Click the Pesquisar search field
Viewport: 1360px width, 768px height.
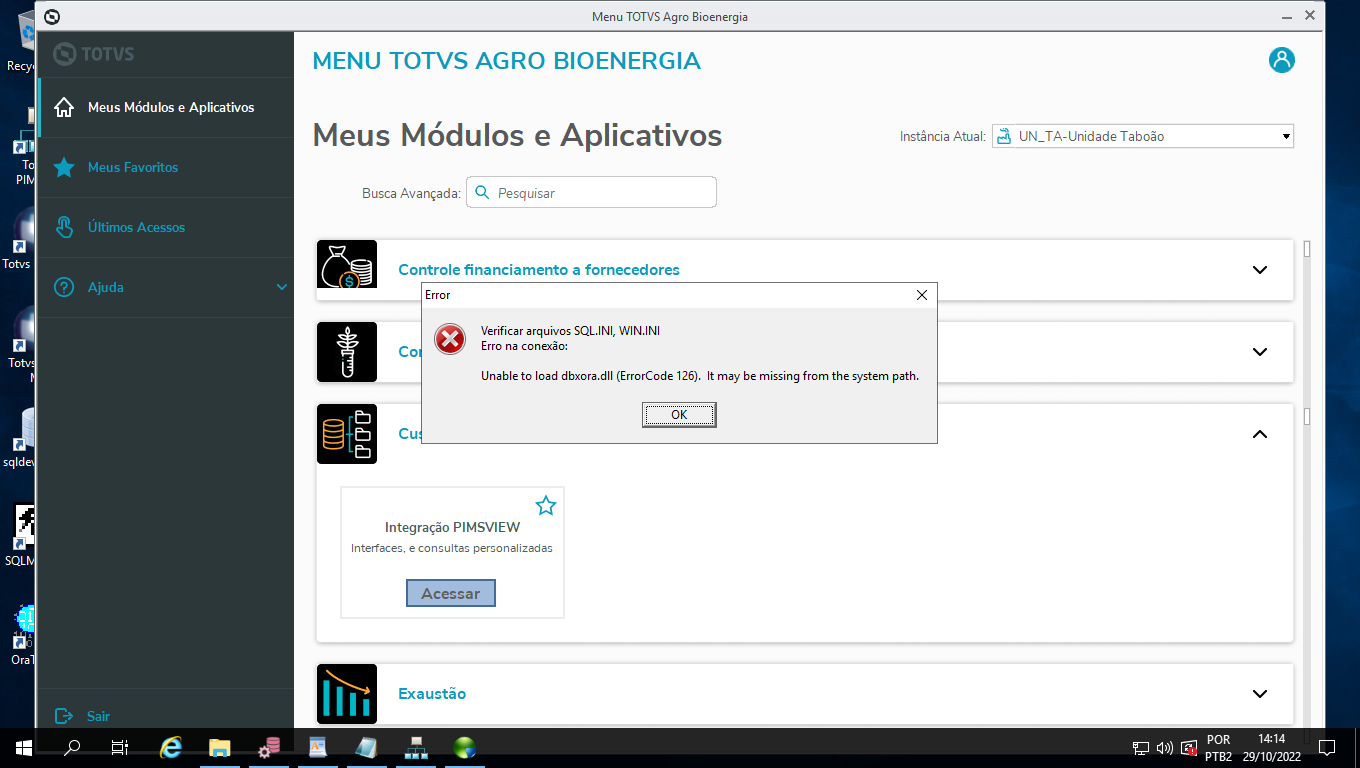591,192
